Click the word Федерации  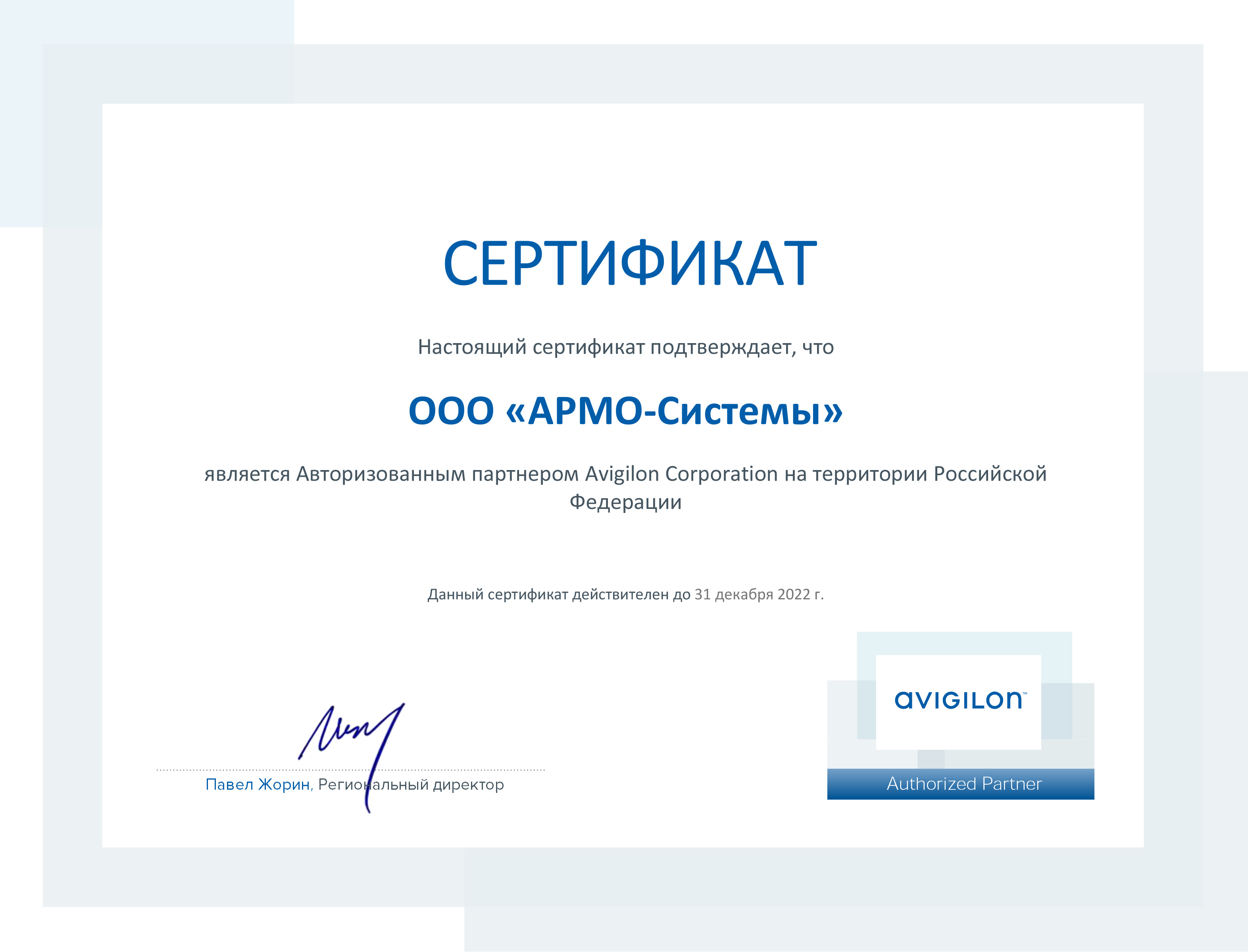pos(625,502)
